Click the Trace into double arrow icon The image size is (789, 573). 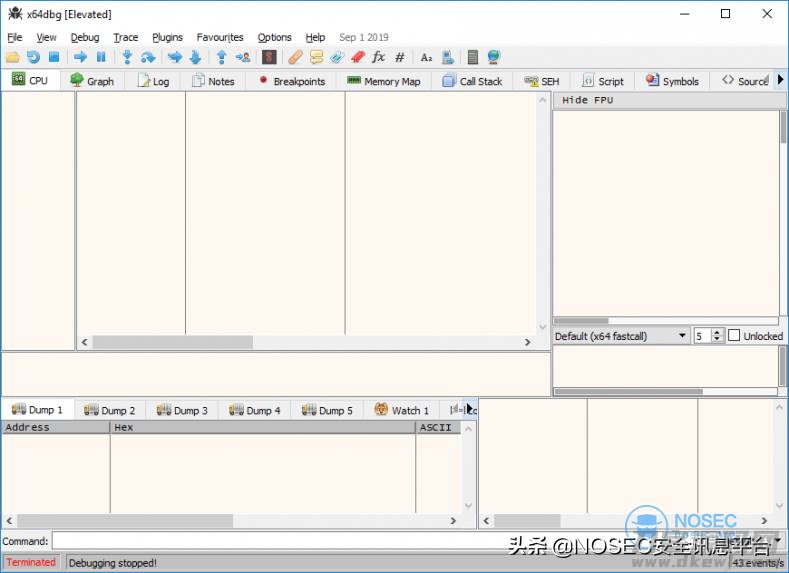coord(175,57)
